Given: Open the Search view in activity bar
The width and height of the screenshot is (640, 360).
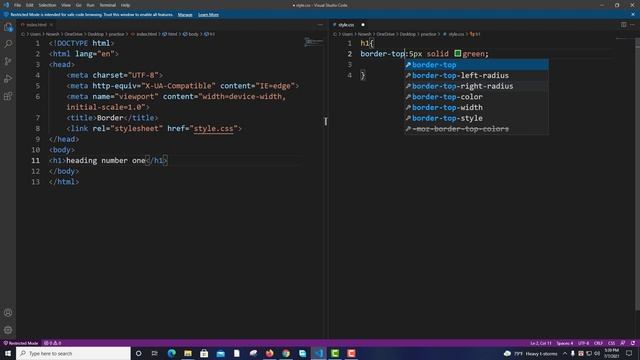Looking at the screenshot, I should [8, 44].
